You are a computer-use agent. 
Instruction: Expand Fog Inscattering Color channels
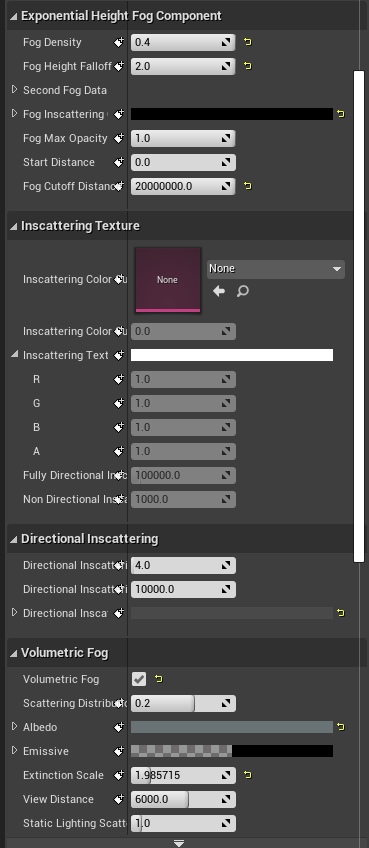(15, 114)
